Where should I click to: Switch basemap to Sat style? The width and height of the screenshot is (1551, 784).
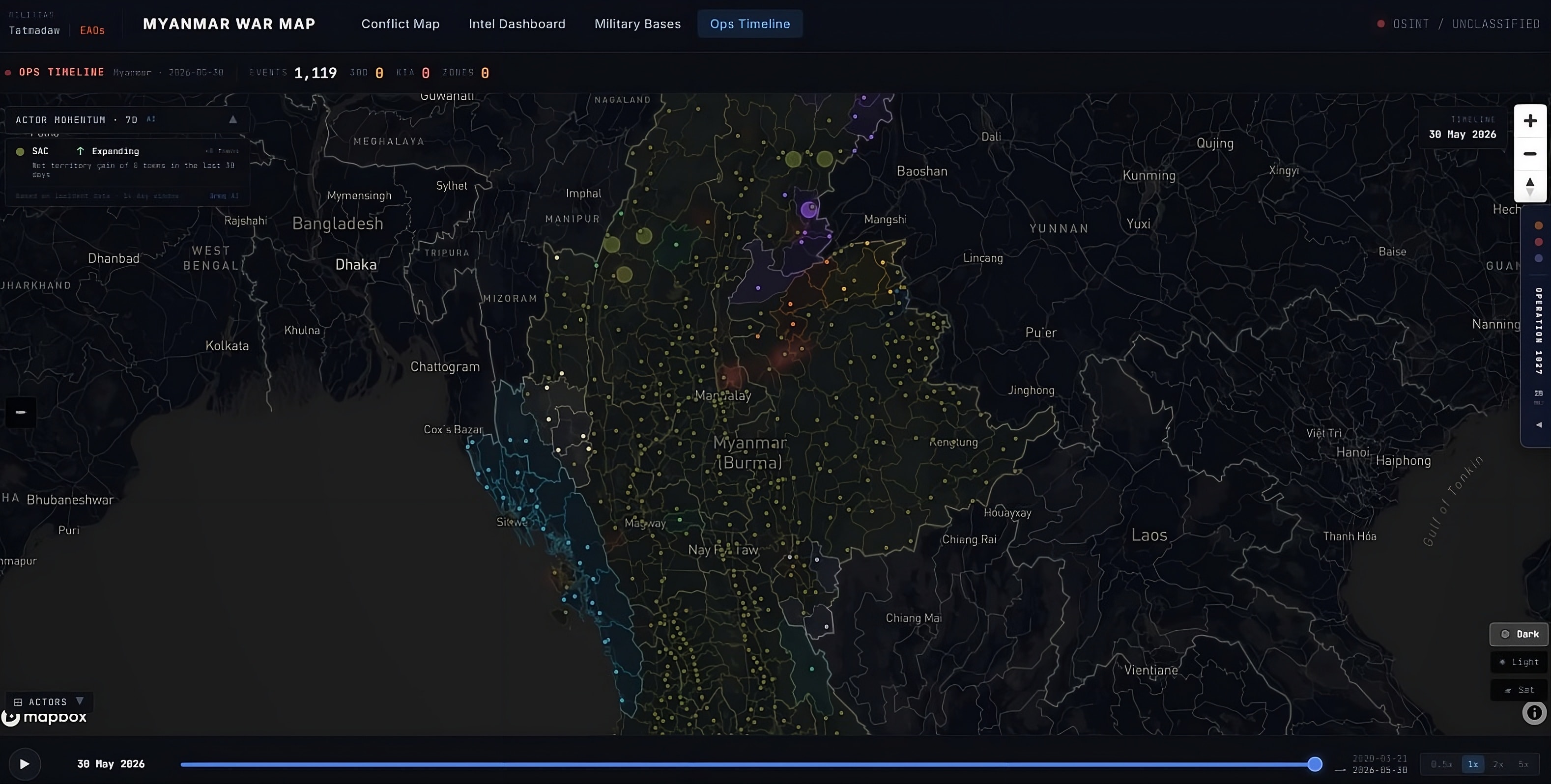(1519, 690)
